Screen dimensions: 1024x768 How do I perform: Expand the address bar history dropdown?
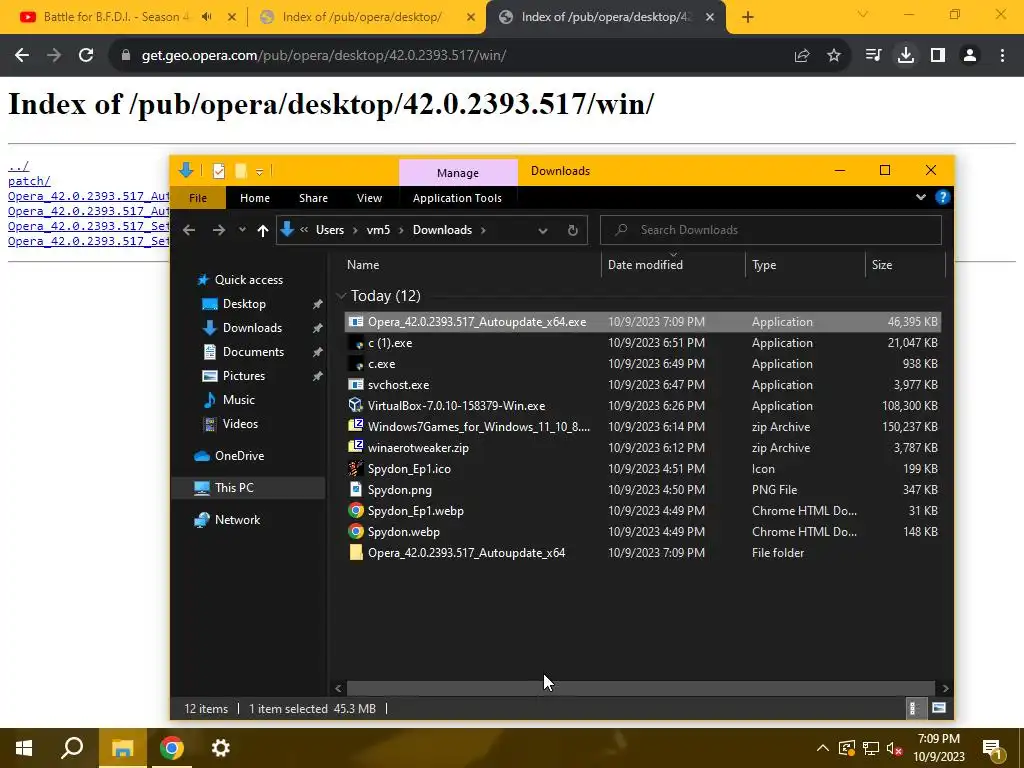click(543, 230)
